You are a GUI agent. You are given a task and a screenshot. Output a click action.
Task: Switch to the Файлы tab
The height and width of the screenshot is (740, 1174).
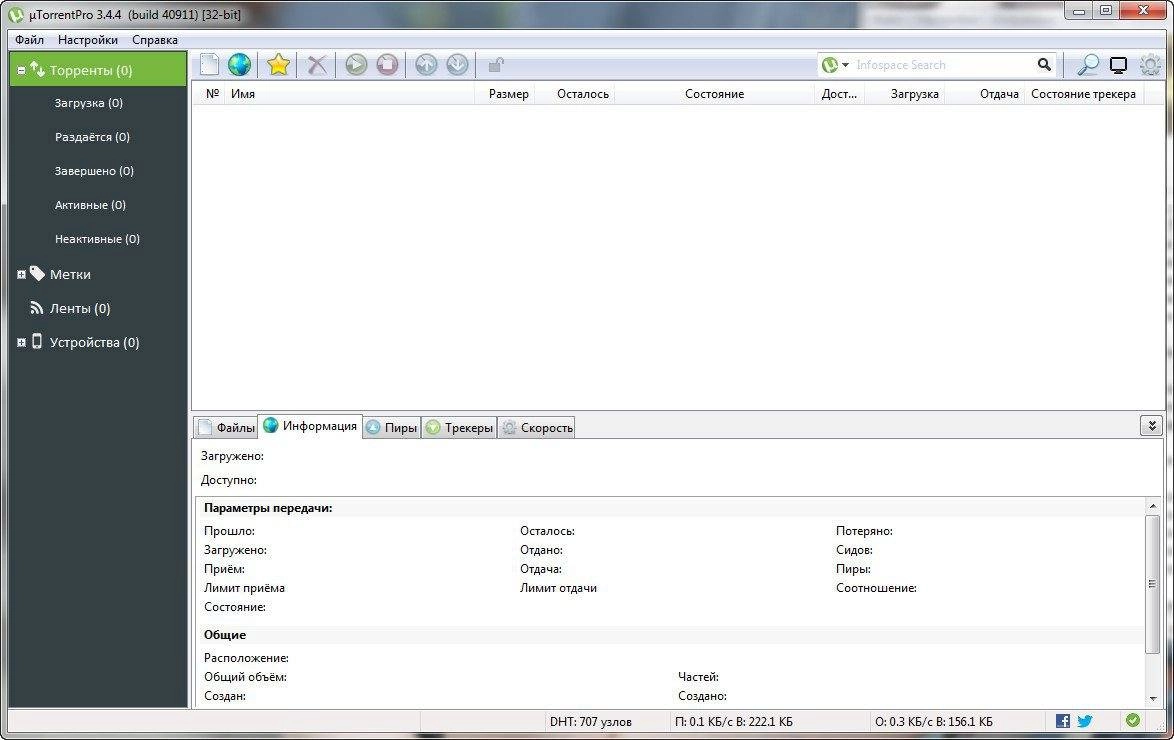226,428
